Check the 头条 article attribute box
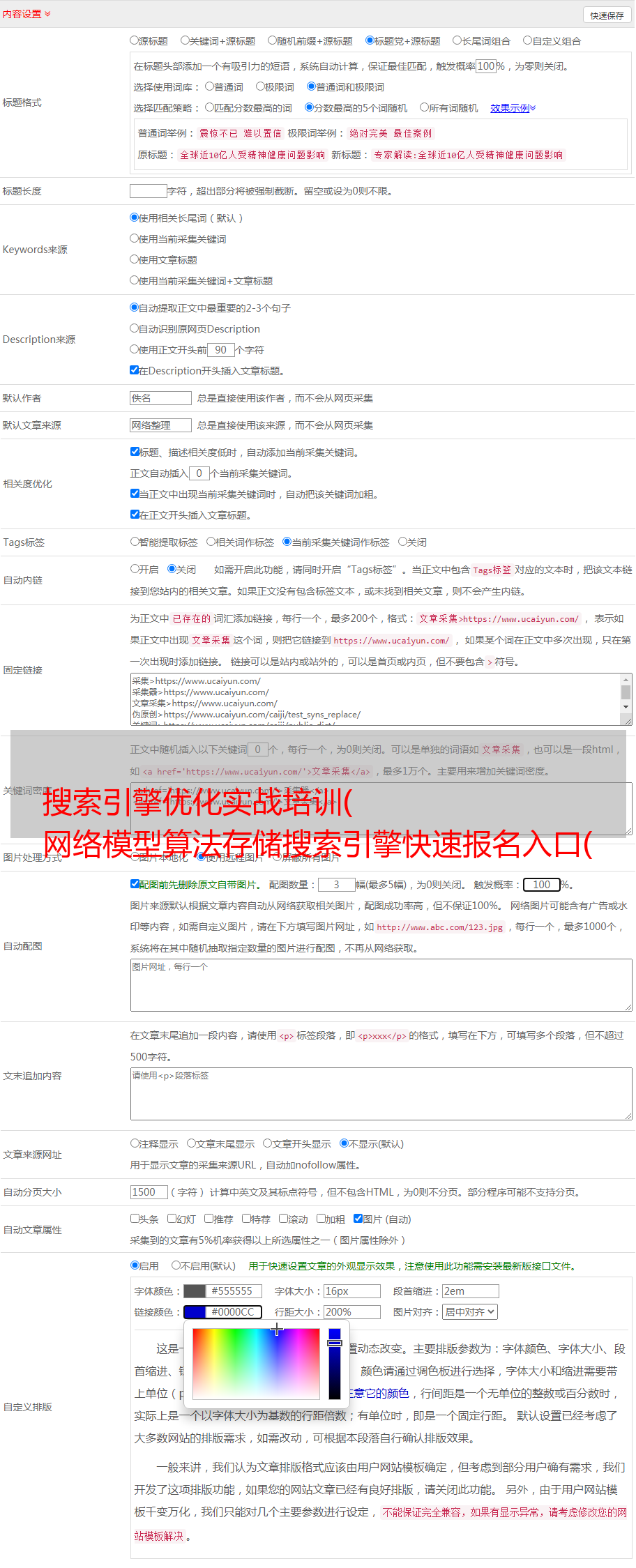The height and width of the screenshot is (1568, 636). (135, 1219)
